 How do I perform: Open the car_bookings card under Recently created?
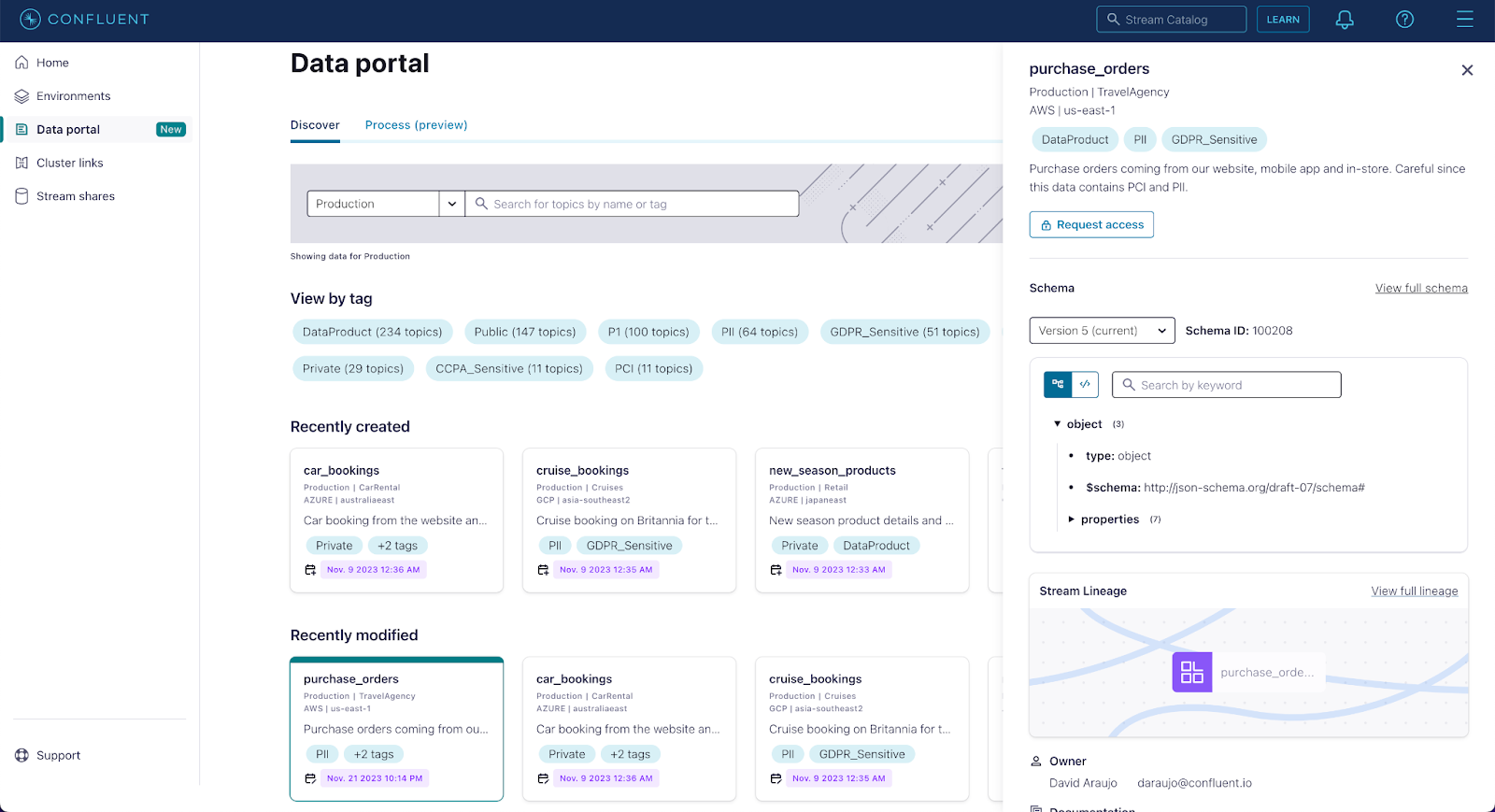pos(397,520)
